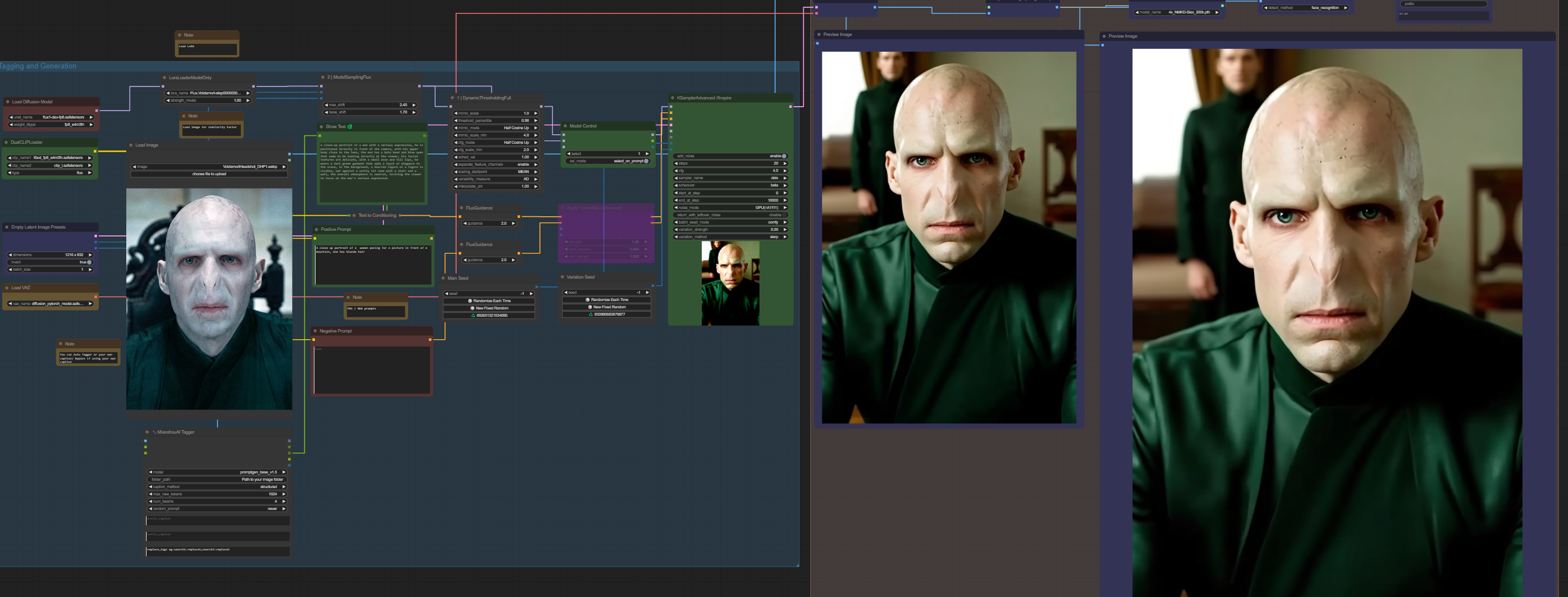
Task: Collapse the ModelSamplingFlux node dot
Action: click(323, 77)
